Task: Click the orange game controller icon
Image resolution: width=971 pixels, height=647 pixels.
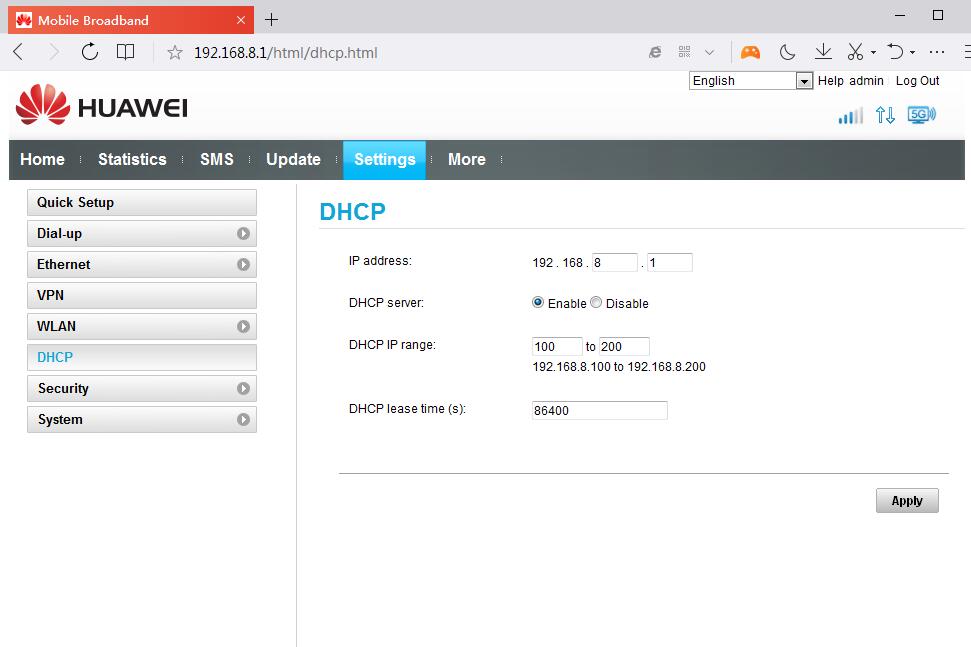Action: 750,52
